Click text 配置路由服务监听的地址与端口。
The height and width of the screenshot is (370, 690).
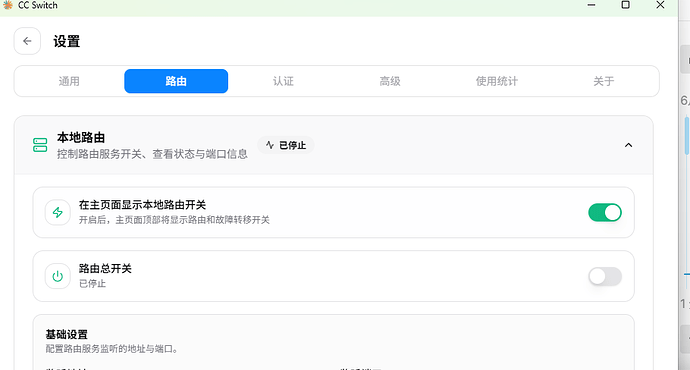(x=112, y=349)
